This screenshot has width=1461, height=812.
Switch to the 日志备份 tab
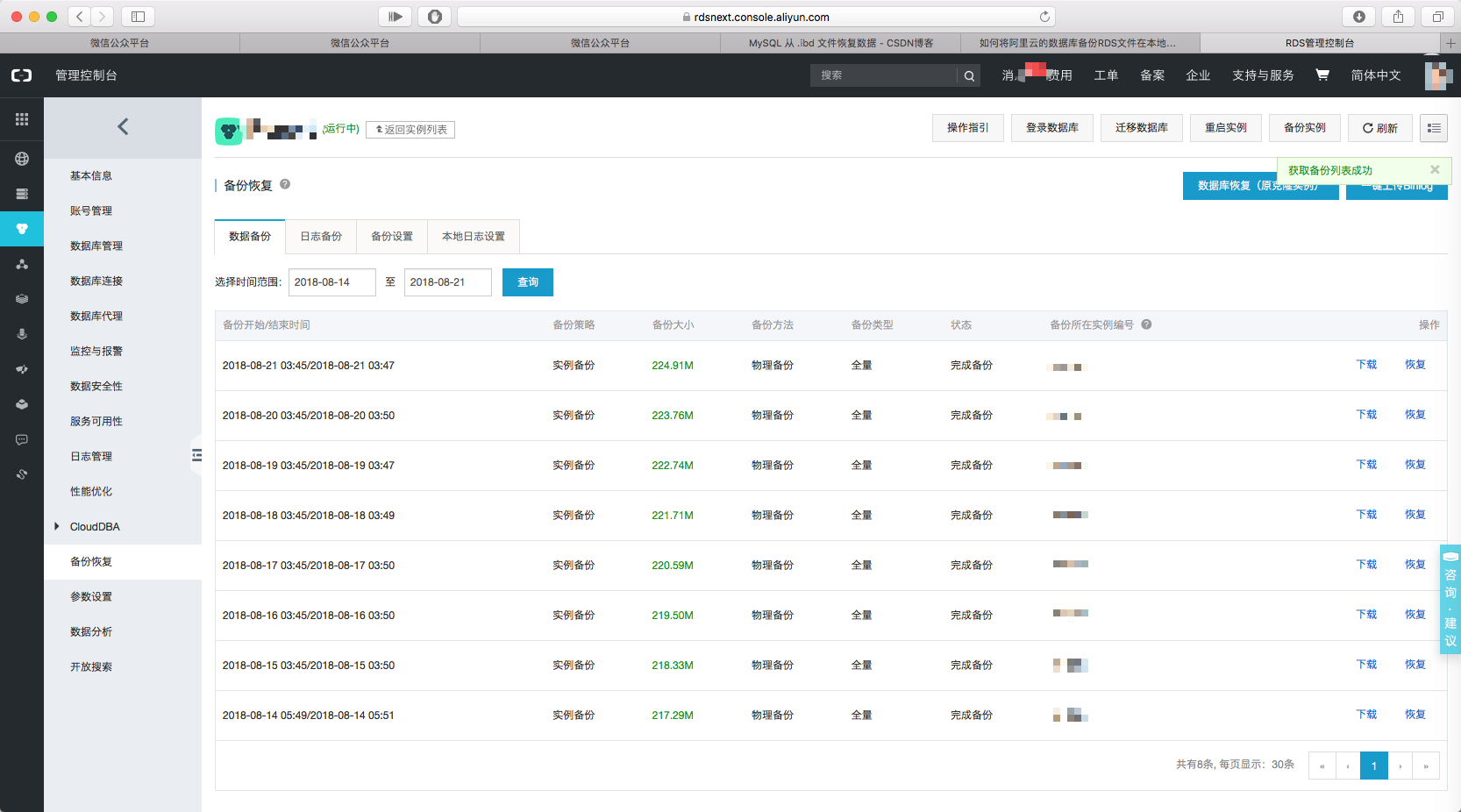tap(321, 237)
